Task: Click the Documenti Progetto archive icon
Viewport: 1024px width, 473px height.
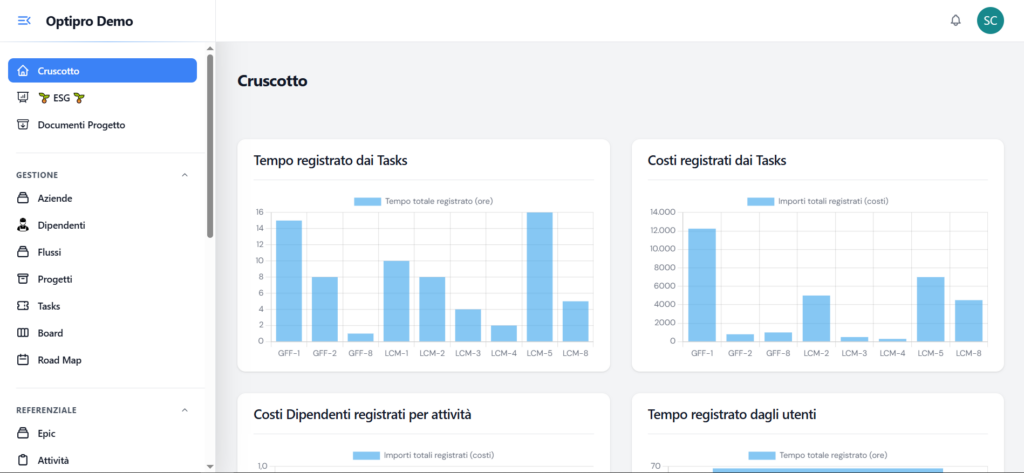Action: 23,125
